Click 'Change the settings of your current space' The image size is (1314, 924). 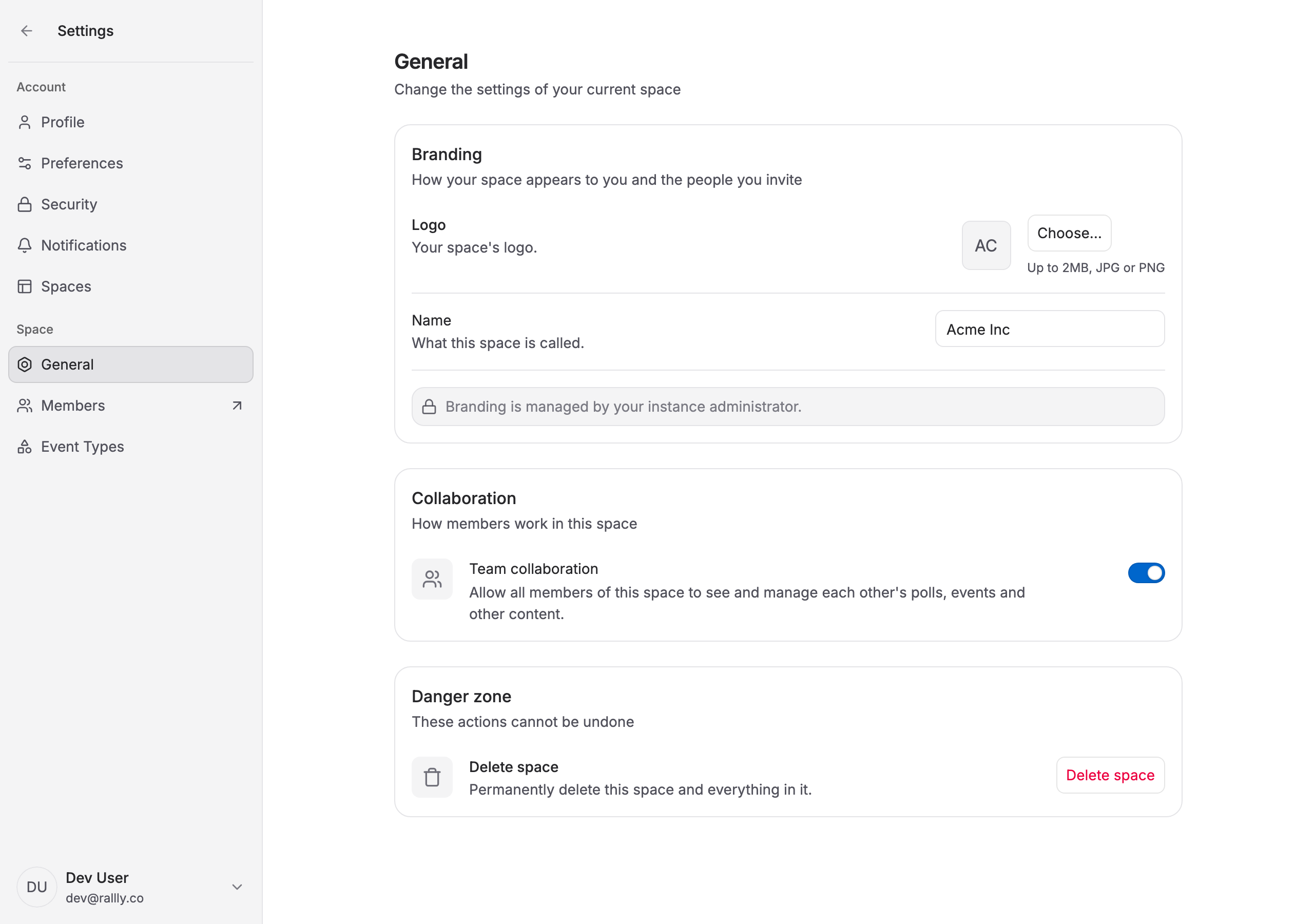(537, 89)
